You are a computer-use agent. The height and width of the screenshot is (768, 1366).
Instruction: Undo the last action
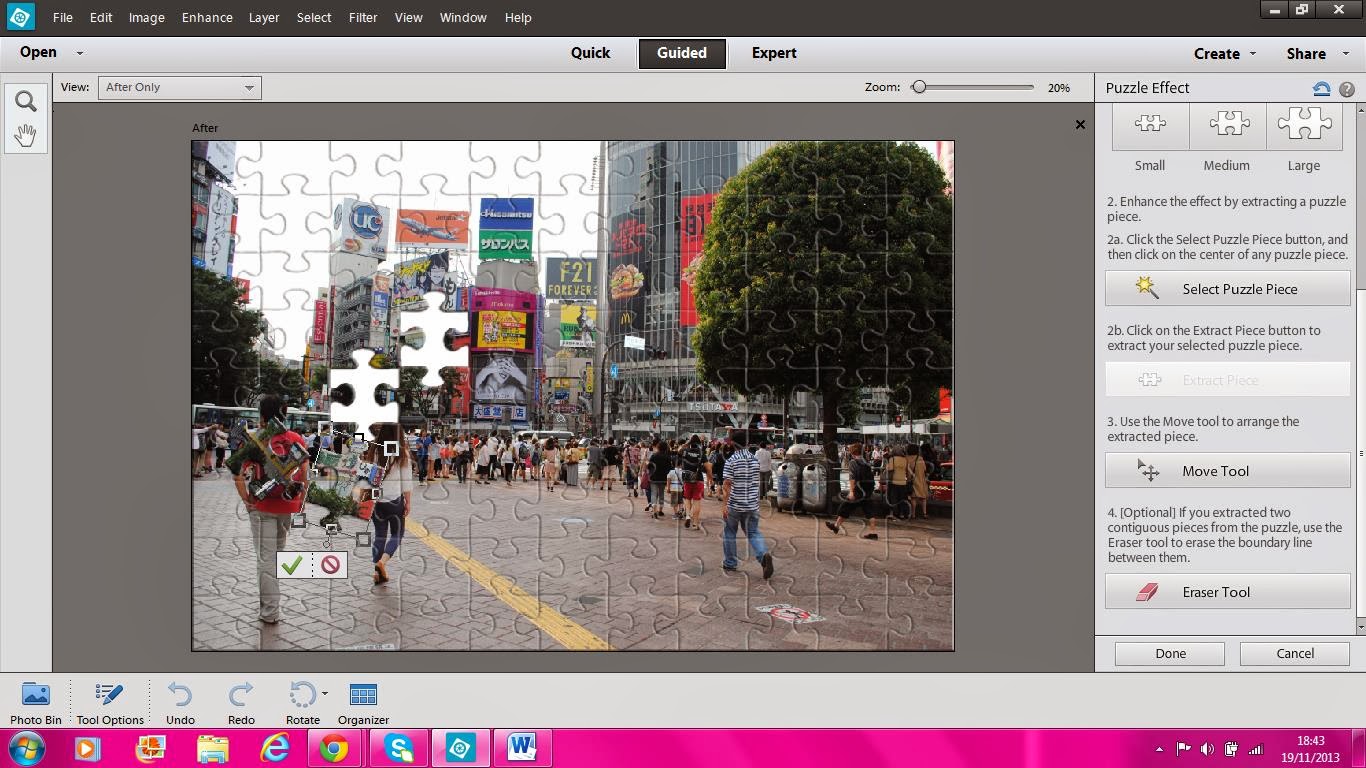(x=180, y=702)
